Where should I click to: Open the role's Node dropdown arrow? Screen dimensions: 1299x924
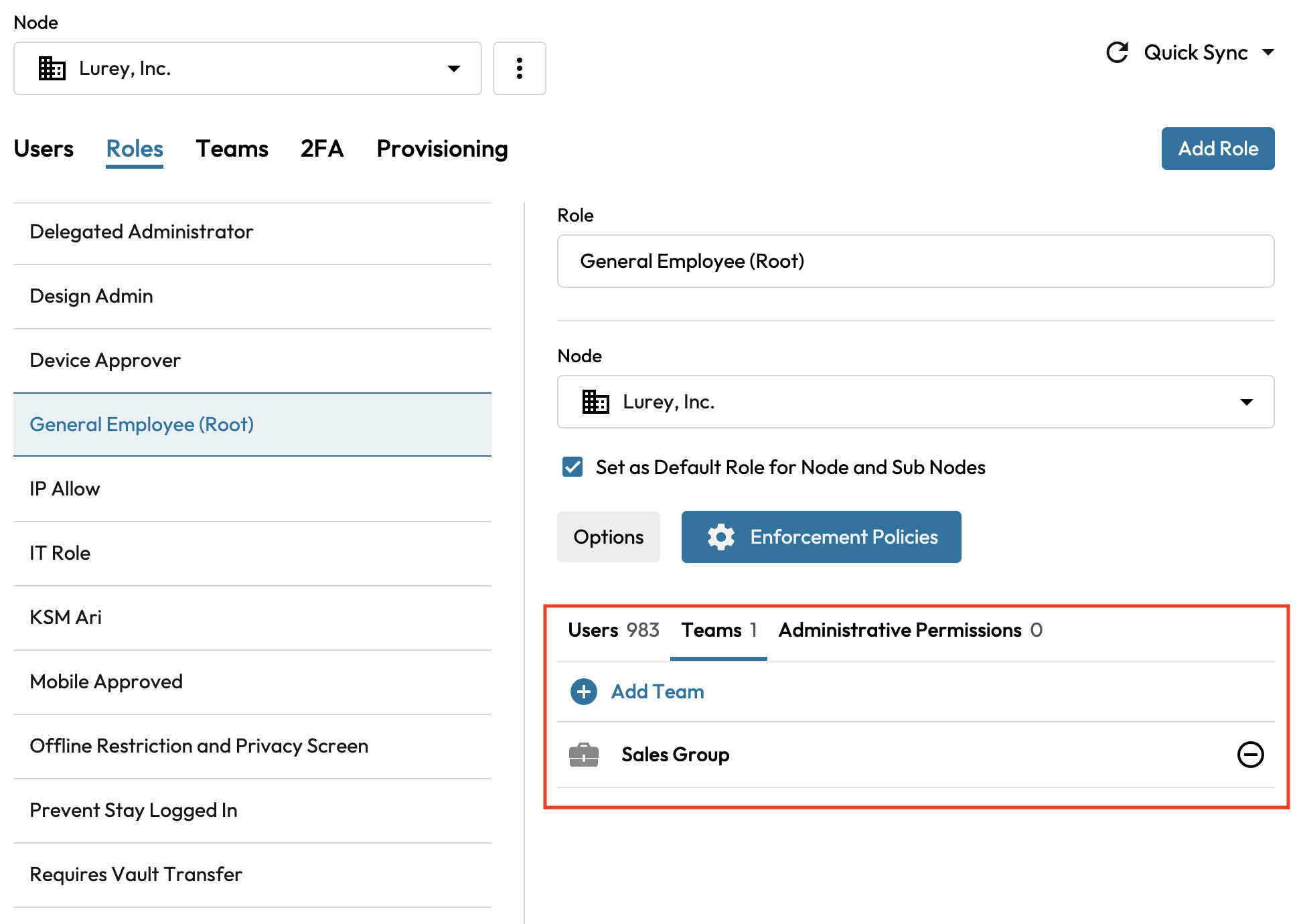pos(1246,402)
